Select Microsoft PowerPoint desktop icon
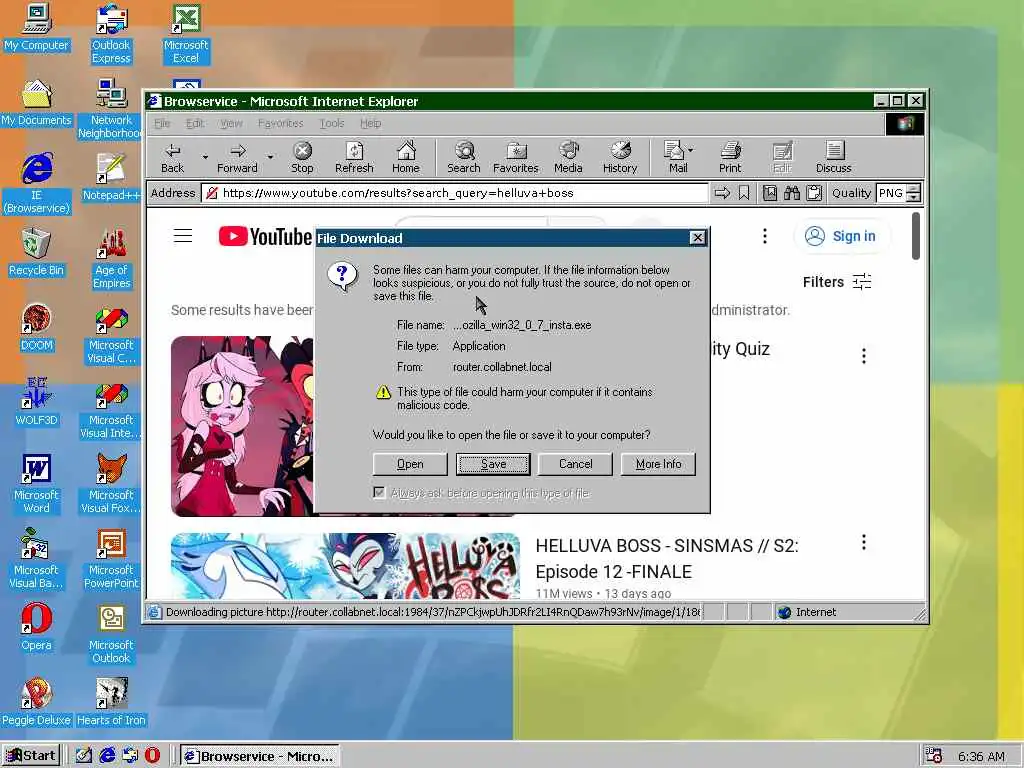The image size is (1024, 768). click(x=111, y=559)
